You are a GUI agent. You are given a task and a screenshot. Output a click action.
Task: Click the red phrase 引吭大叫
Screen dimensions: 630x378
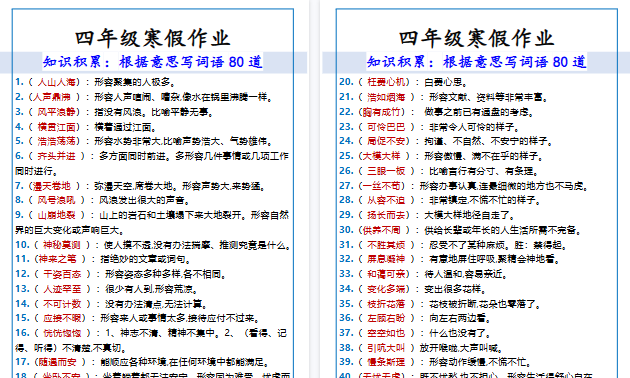pyautogui.click(x=386, y=348)
